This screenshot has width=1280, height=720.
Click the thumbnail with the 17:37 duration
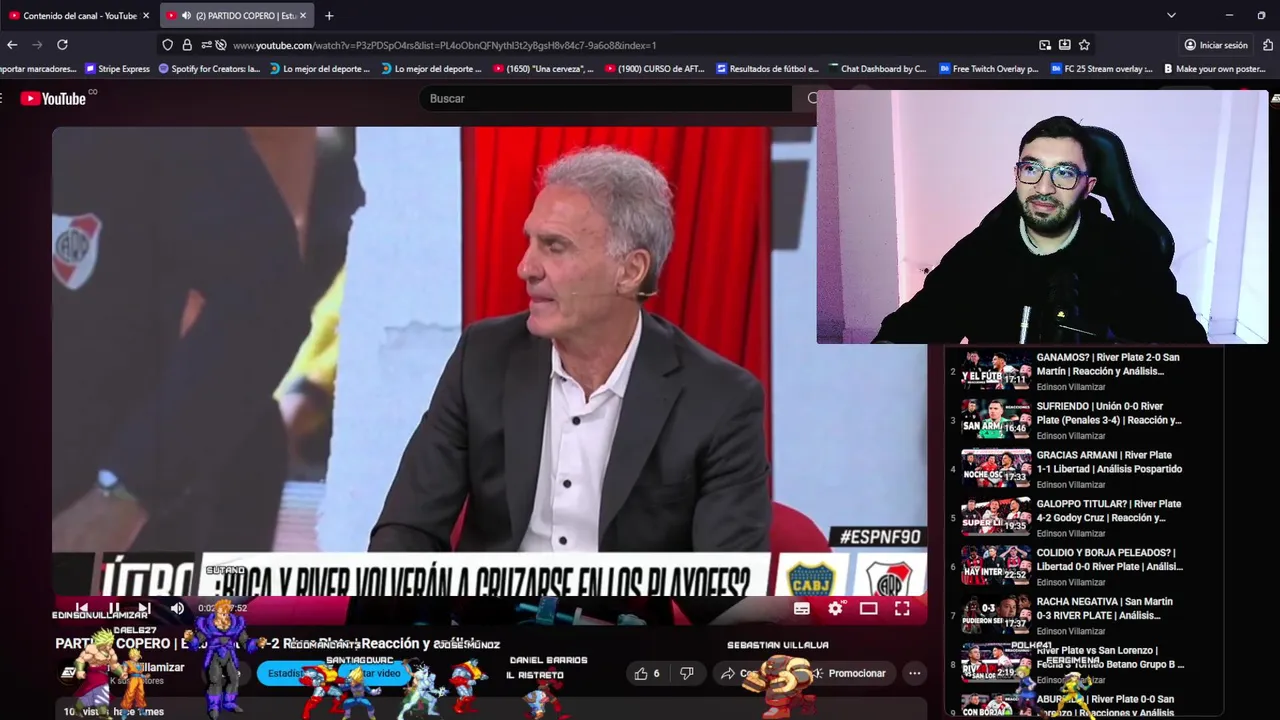996,615
